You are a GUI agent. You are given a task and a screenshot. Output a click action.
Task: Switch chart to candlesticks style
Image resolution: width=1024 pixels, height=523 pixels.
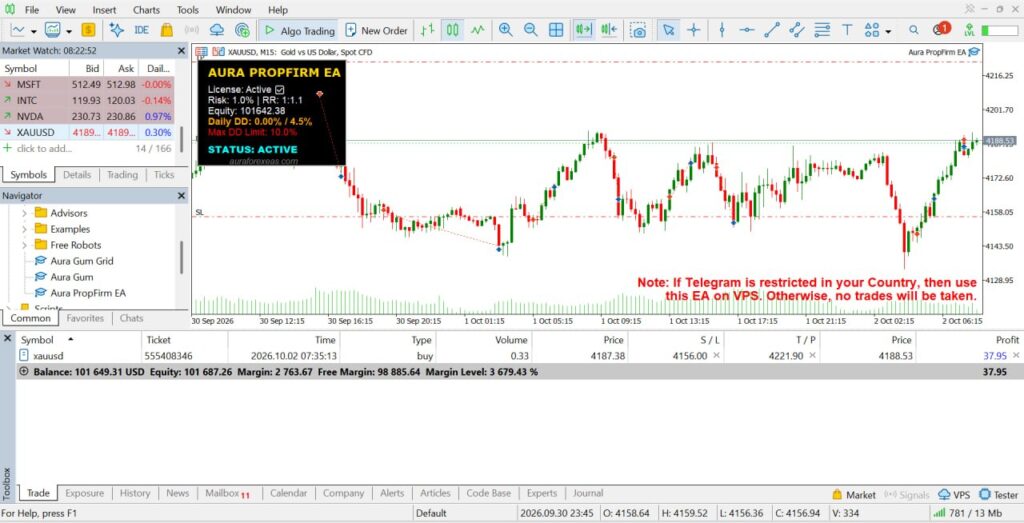click(x=453, y=30)
